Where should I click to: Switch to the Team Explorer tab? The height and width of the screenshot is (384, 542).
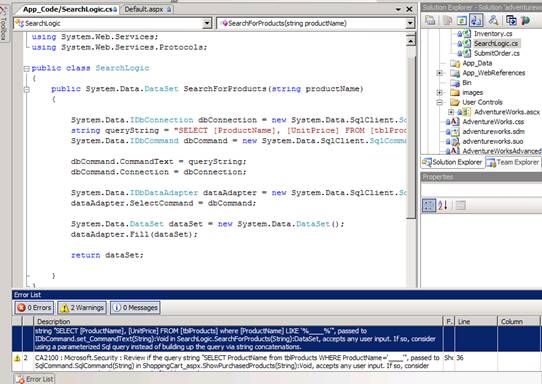coord(513,162)
